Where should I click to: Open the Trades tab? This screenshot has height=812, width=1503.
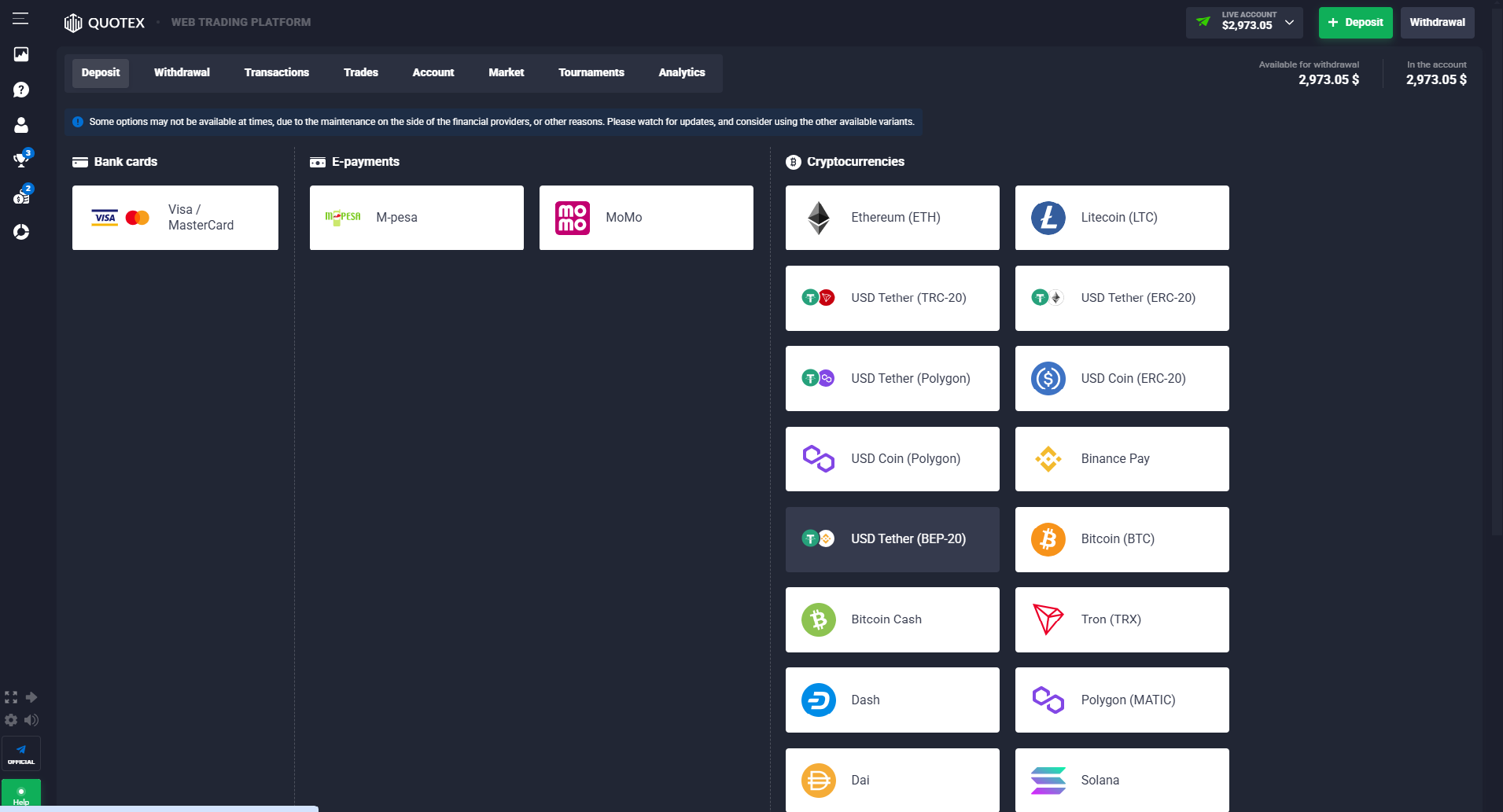361,73
